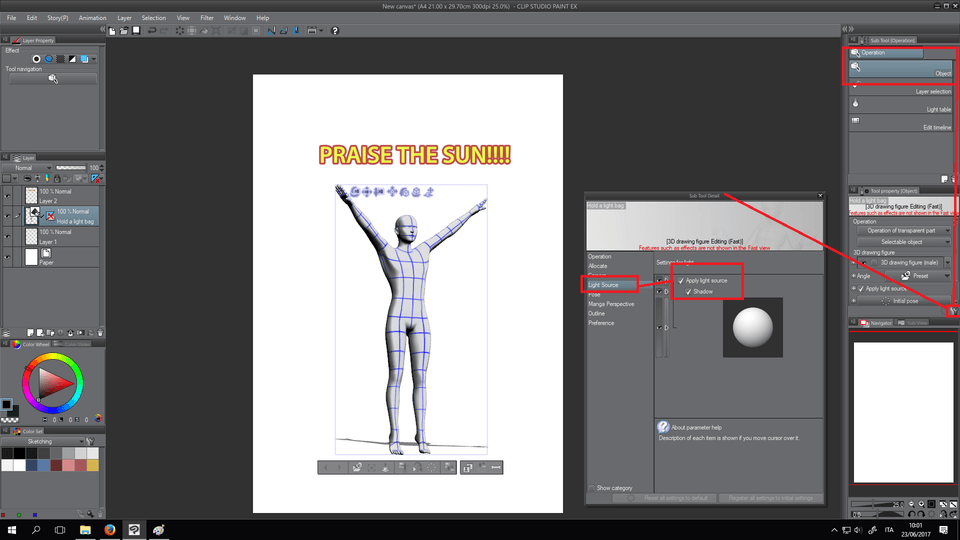Image resolution: width=960 pixels, height=540 pixels.
Task: Open the Filter menu
Action: [x=207, y=18]
